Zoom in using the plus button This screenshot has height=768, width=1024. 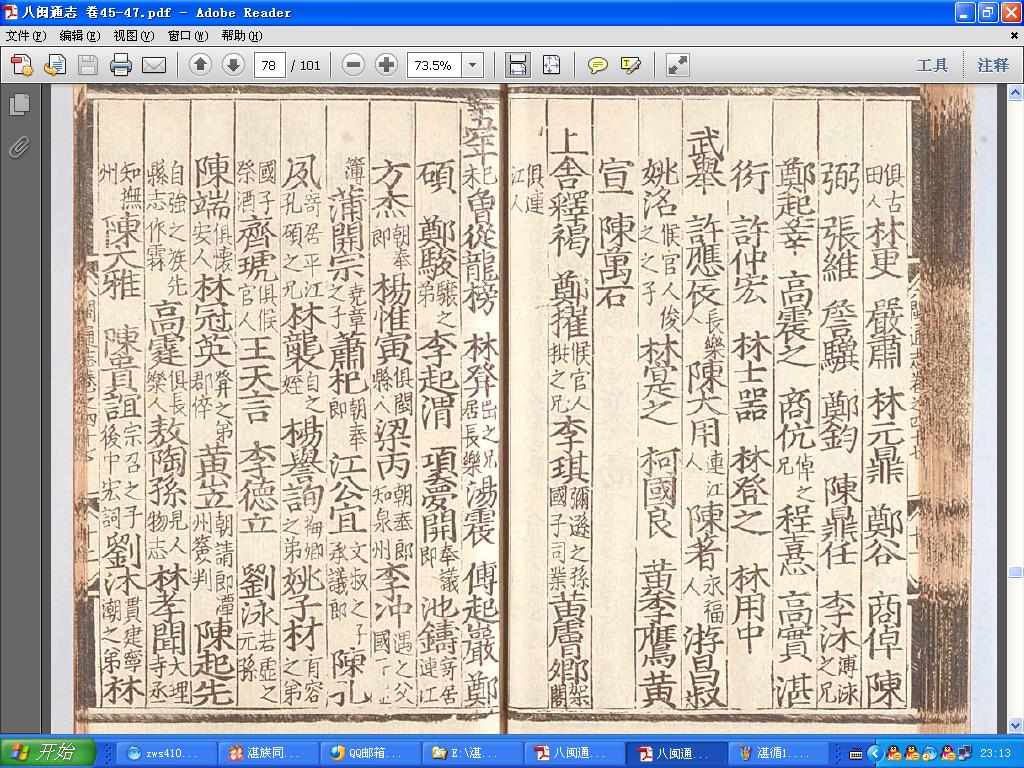click(x=387, y=65)
